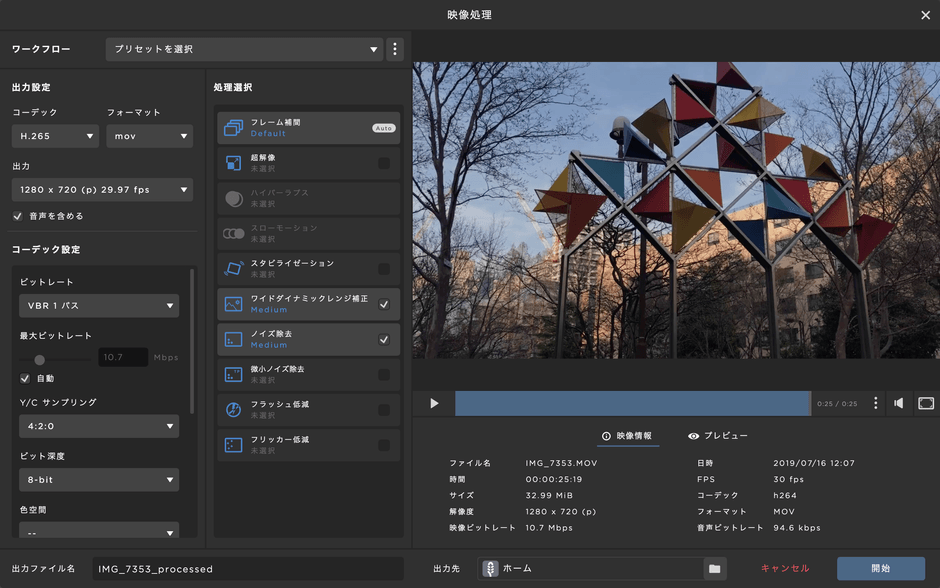Click the 開始 start button
940x588 pixels.
tap(880, 568)
